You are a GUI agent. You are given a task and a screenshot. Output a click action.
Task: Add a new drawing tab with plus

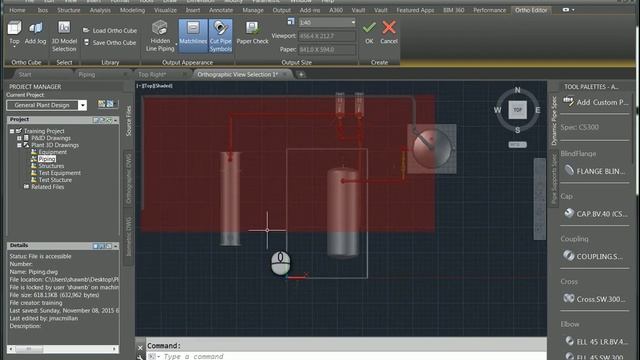(301, 74)
